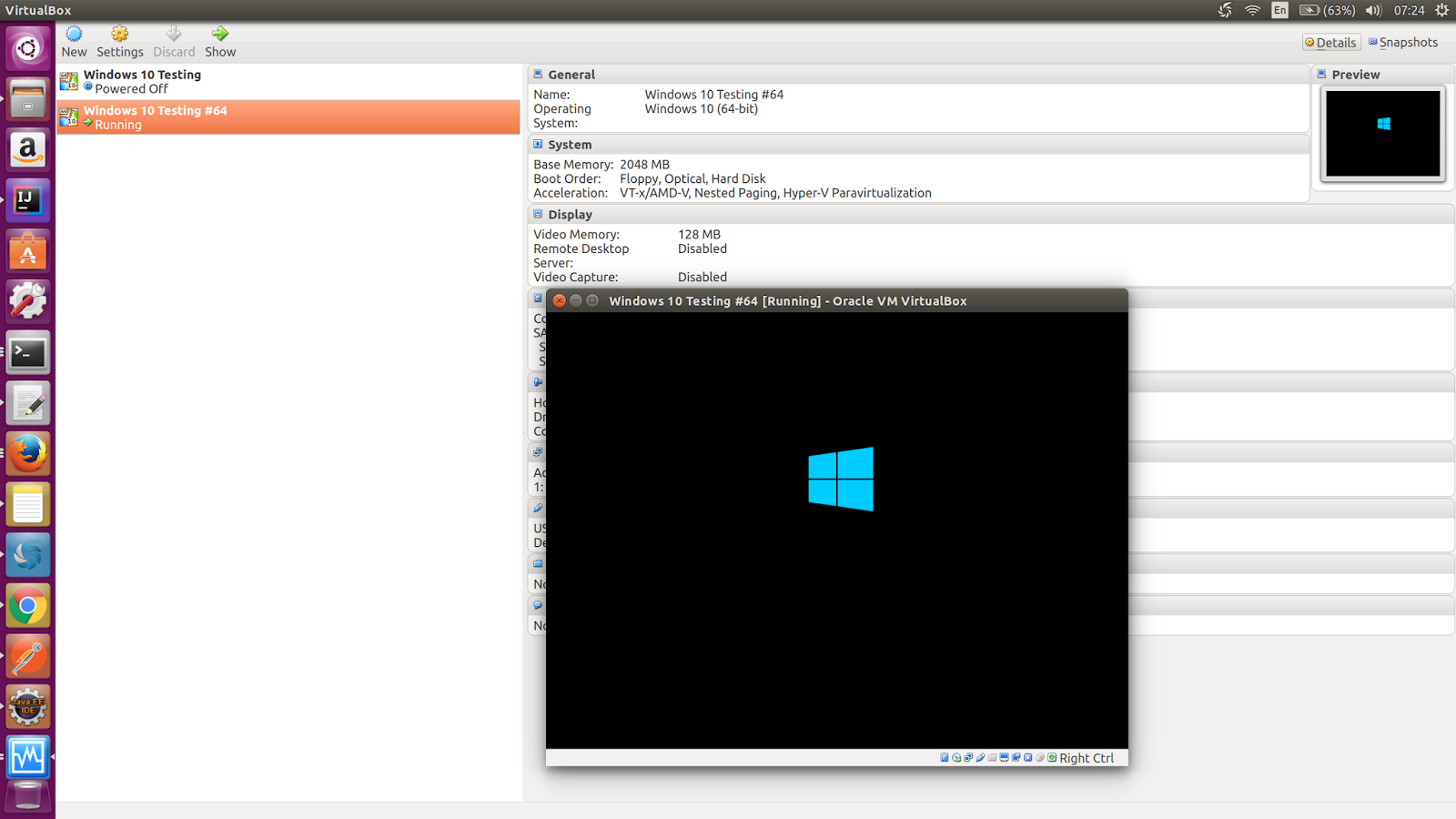Click the VM Preview thumbnail
The width and height of the screenshot is (1456, 819).
coord(1381,133)
